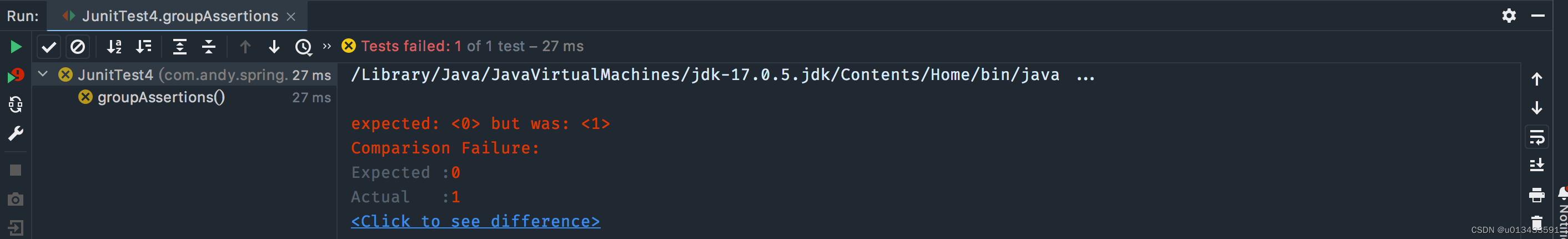Toggle show passed tests checkmark
This screenshot has width=1568, height=239.
[x=49, y=47]
